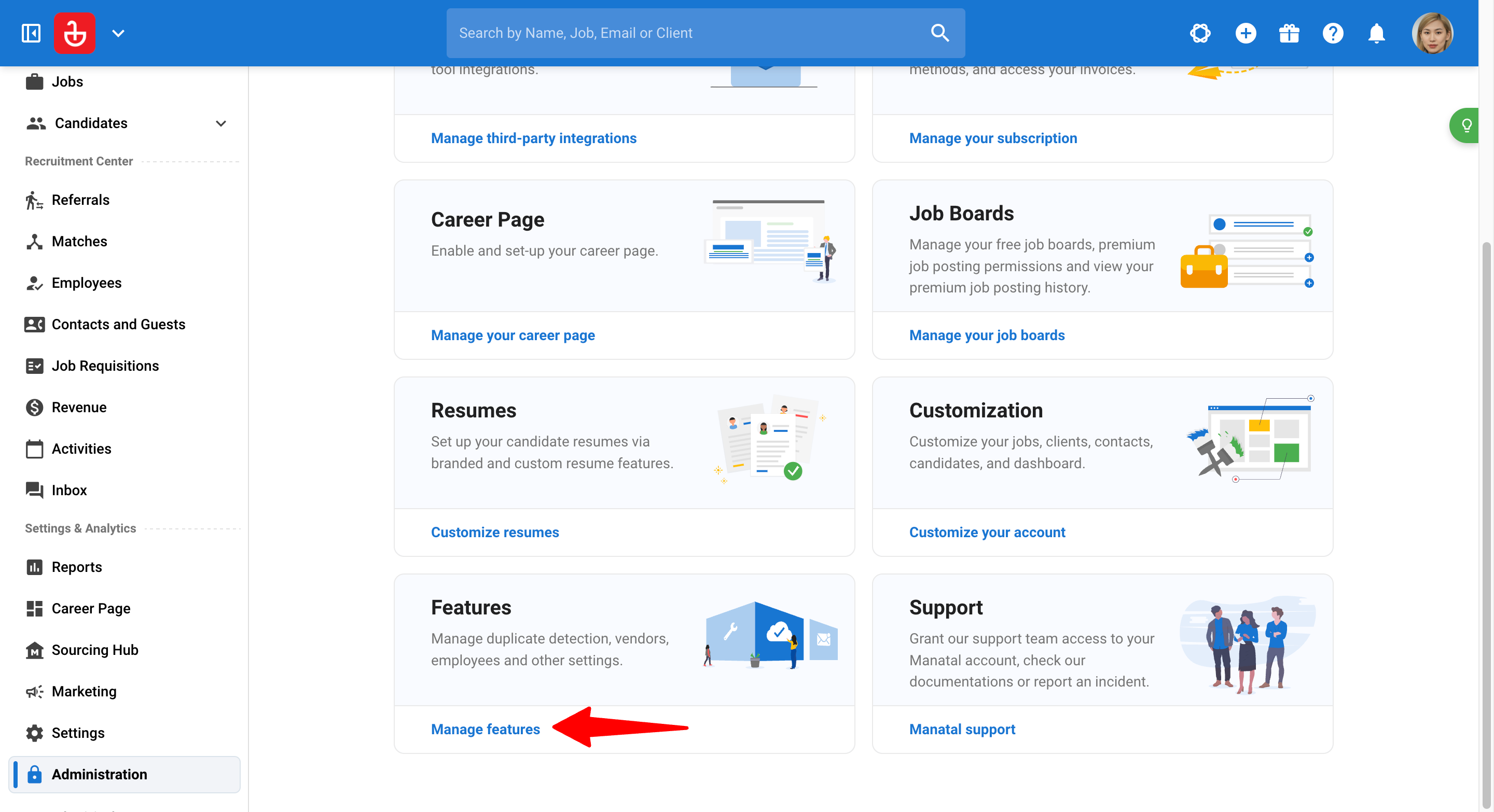The image size is (1494, 812).
Task: Open Manage your job boards link
Action: 987,335
